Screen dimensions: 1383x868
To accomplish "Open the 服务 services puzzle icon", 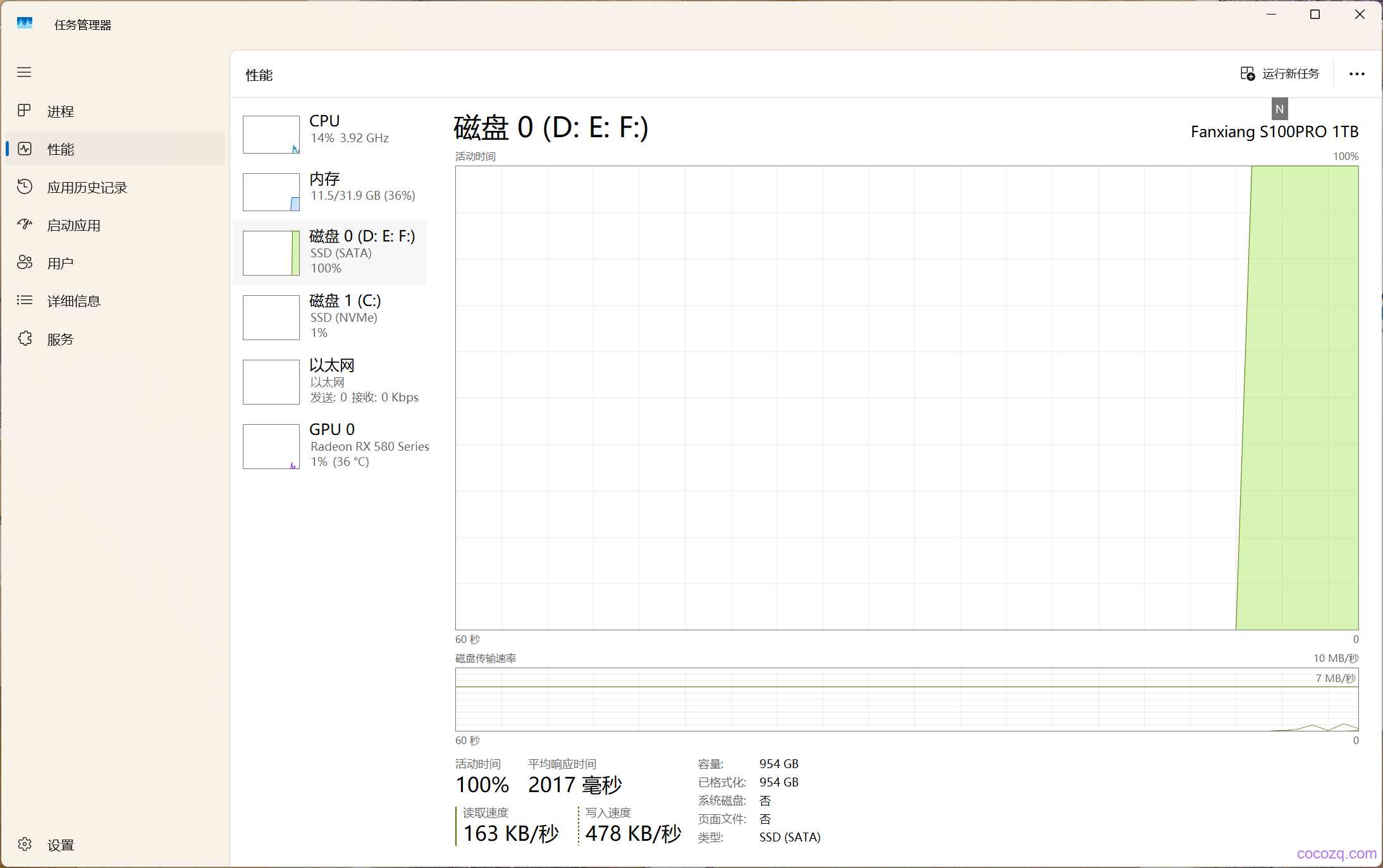I will click(25, 339).
